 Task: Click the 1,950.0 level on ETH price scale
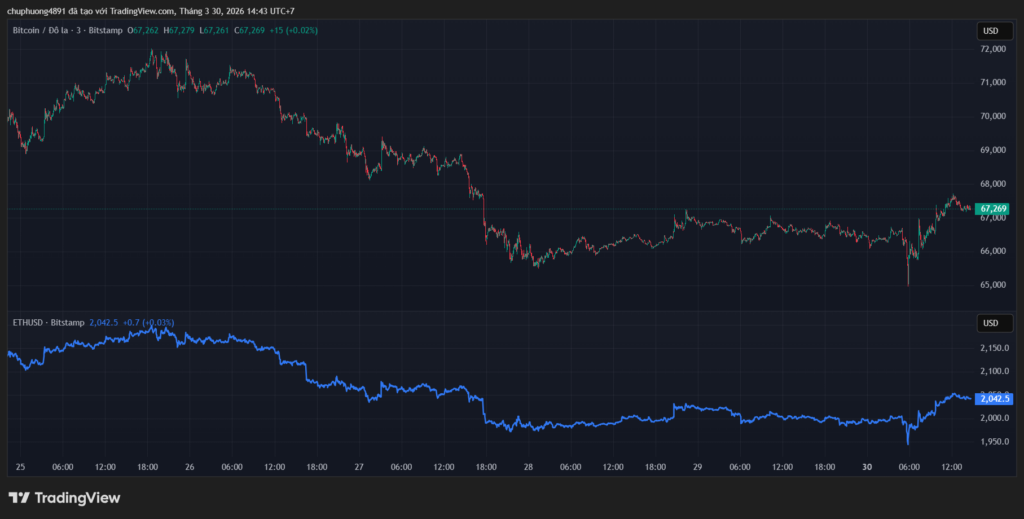[994, 441]
